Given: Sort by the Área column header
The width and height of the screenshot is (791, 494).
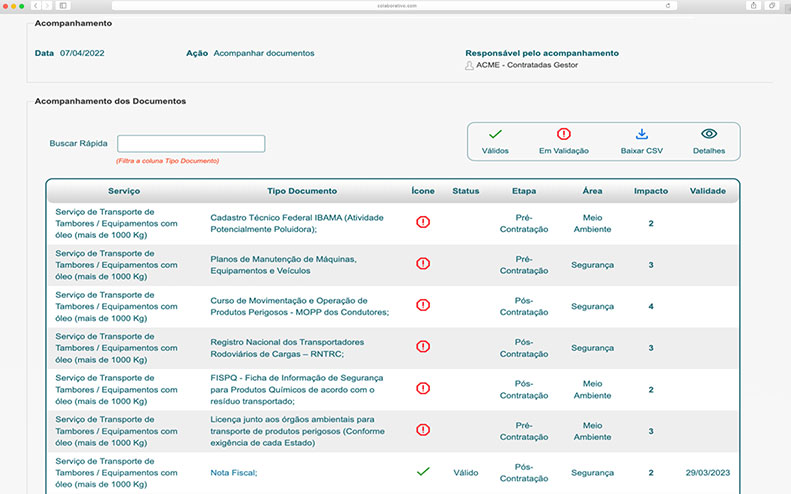Looking at the screenshot, I should (x=592, y=191).
